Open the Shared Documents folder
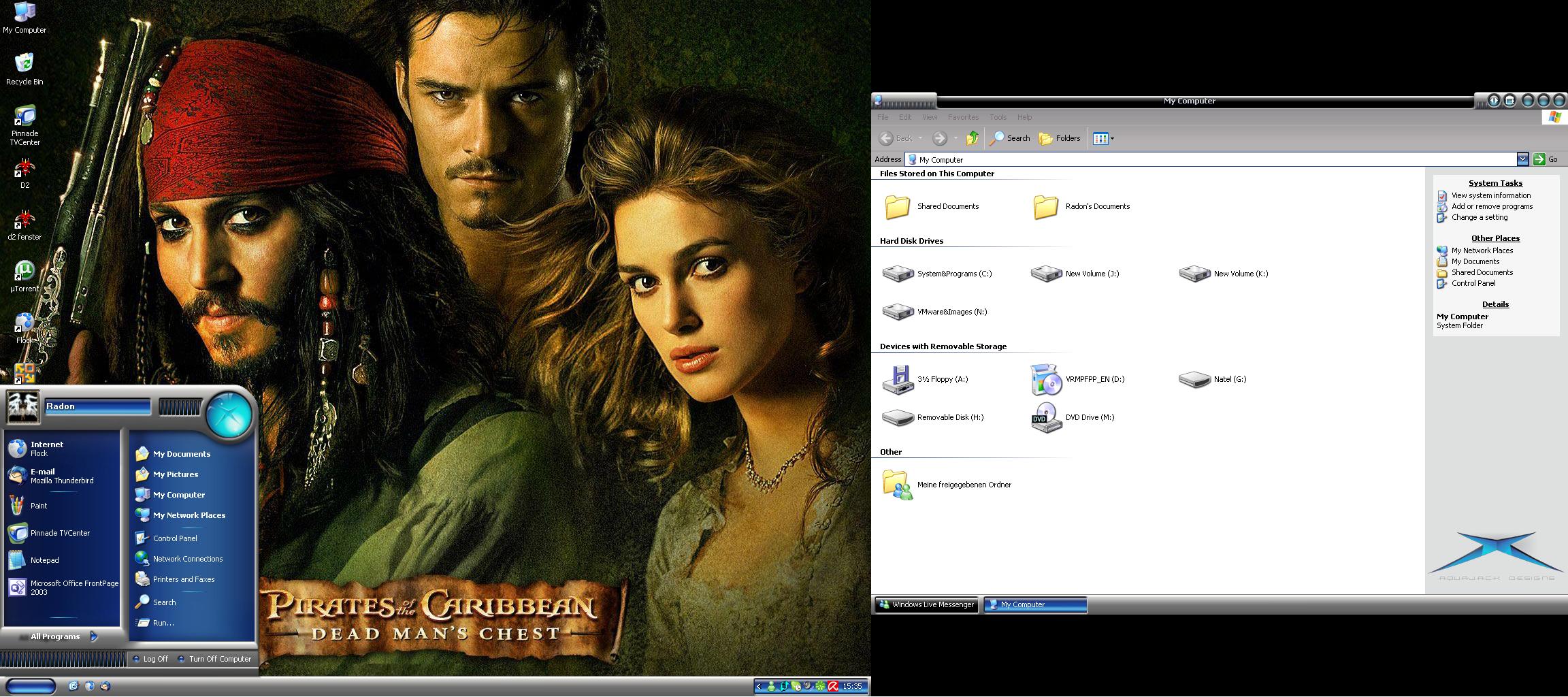The image size is (1568, 697). [x=898, y=207]
